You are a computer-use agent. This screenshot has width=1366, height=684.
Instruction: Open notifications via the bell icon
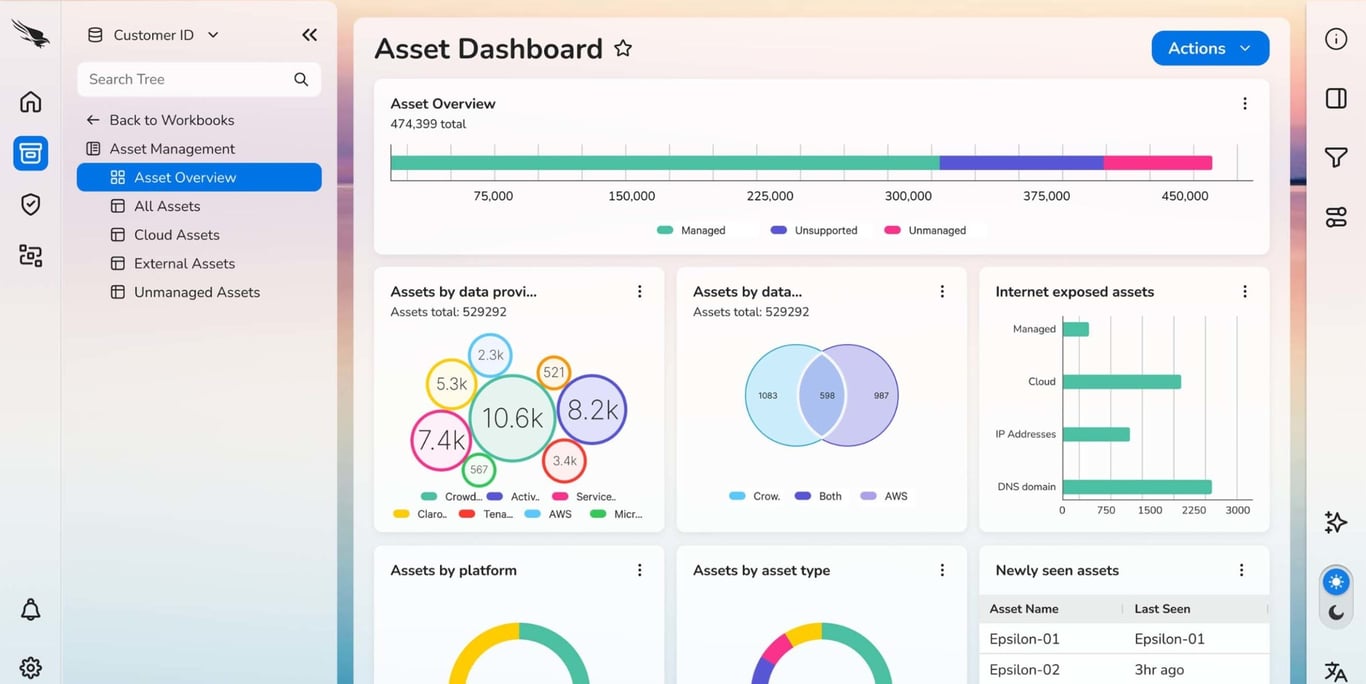(30, 609)
